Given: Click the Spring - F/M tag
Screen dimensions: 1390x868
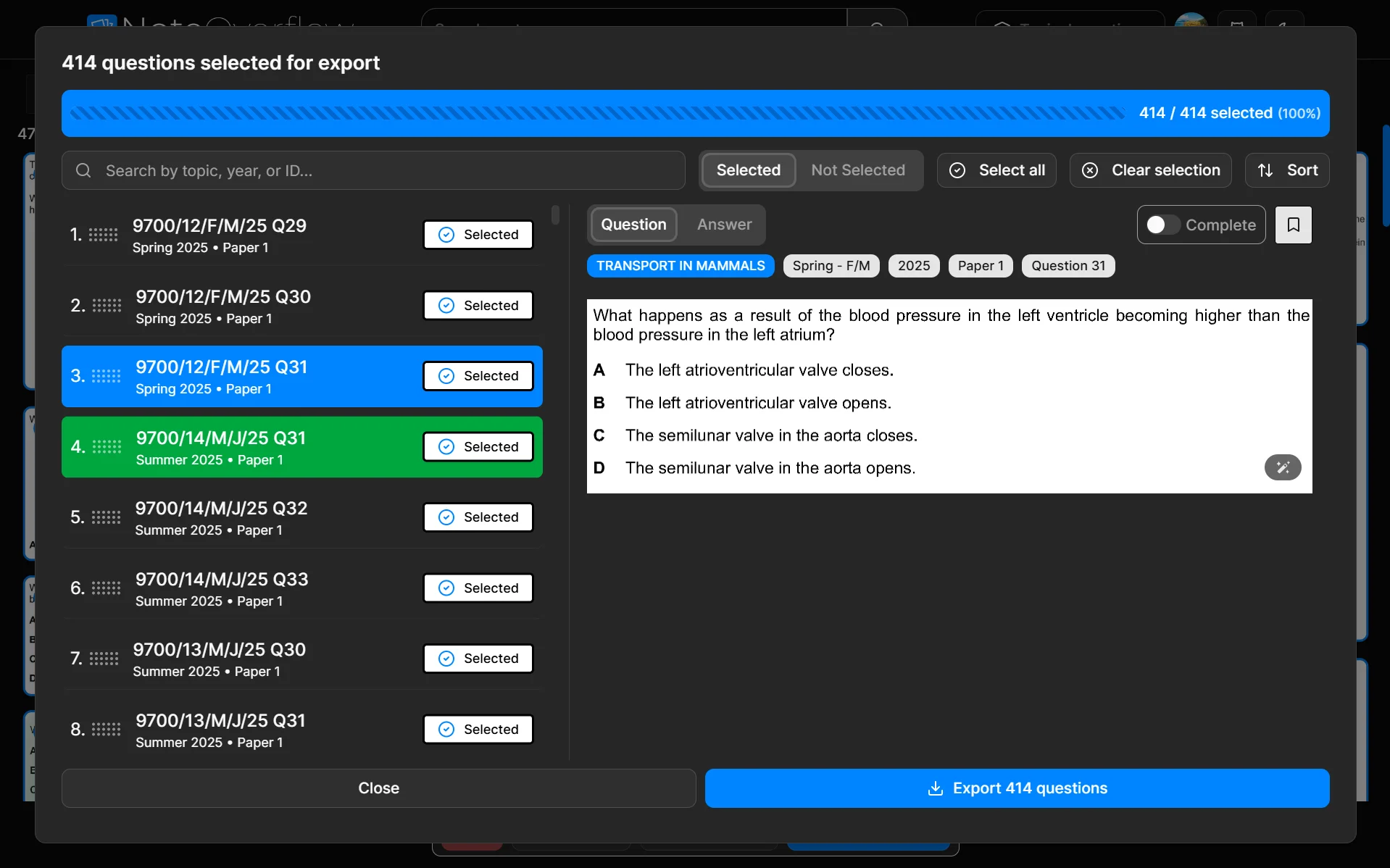Looking at the screenshot, I should (831, 266).
